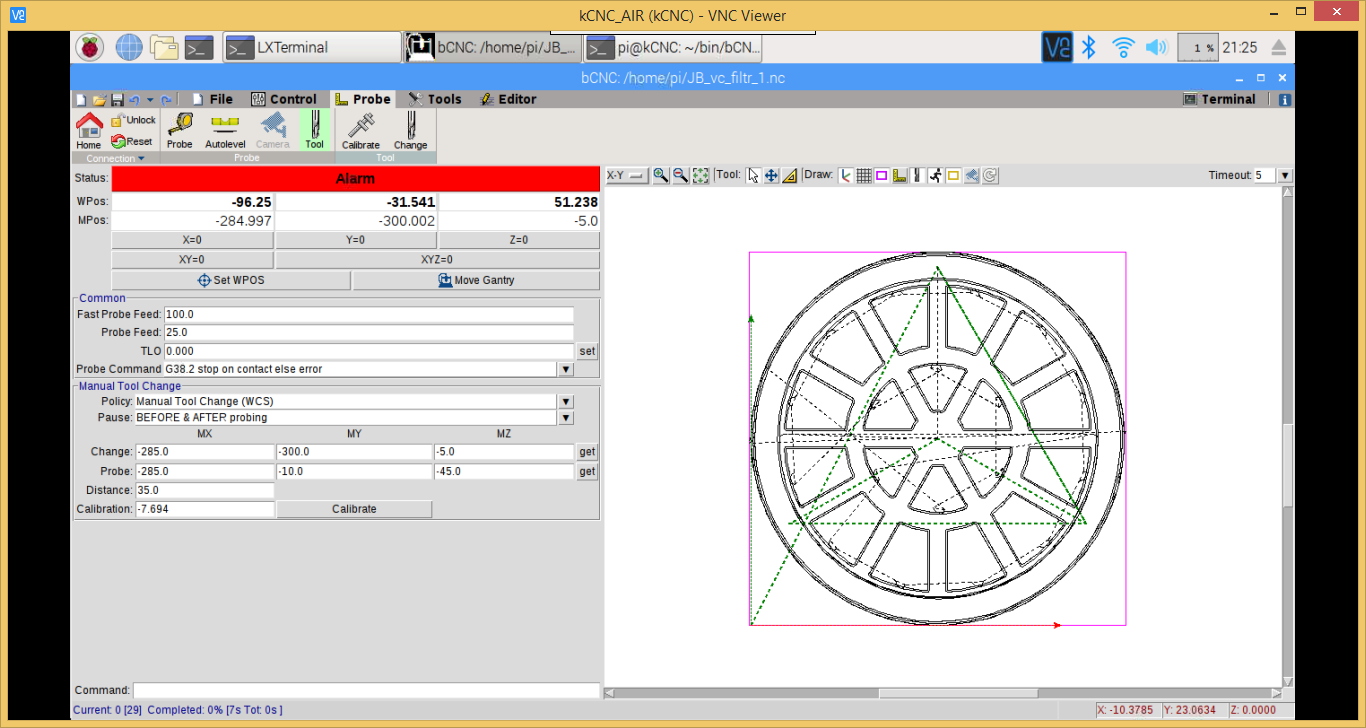The width and height of the screenshot is (1366, 728).
Task: Toggle the camera display in Draw toolbar
Action: [972, 175]
